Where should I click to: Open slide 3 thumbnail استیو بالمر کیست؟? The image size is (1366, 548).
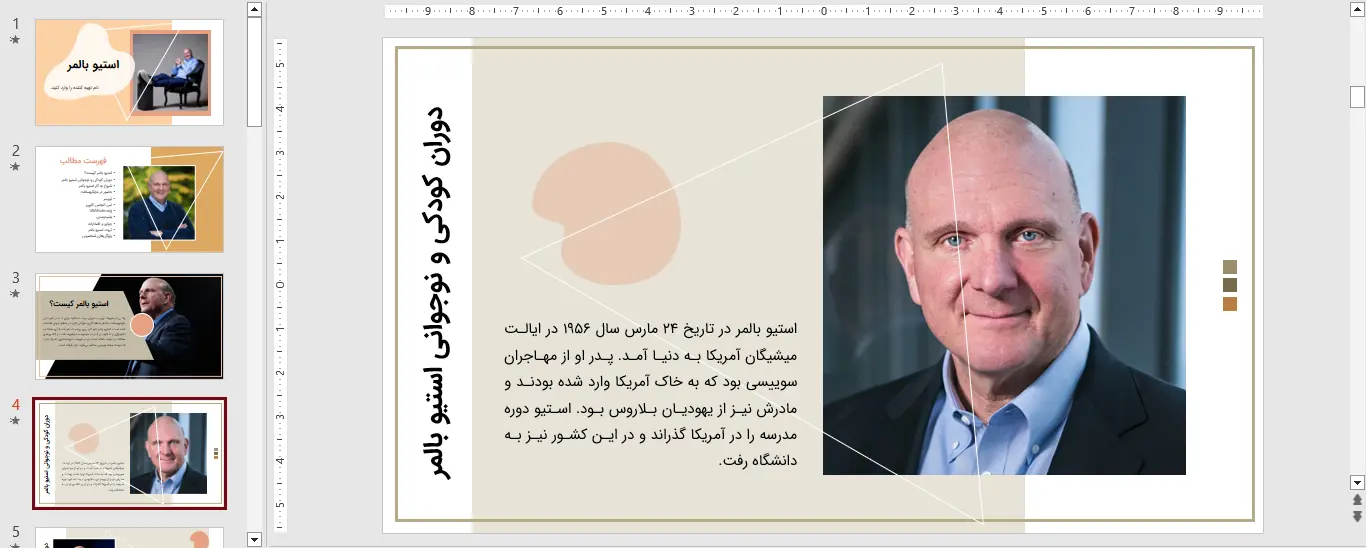click(129, 326)
